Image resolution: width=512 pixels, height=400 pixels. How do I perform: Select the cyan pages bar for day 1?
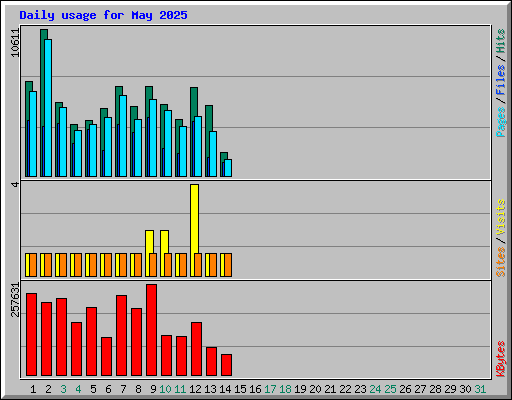click(x=33, y=134)
